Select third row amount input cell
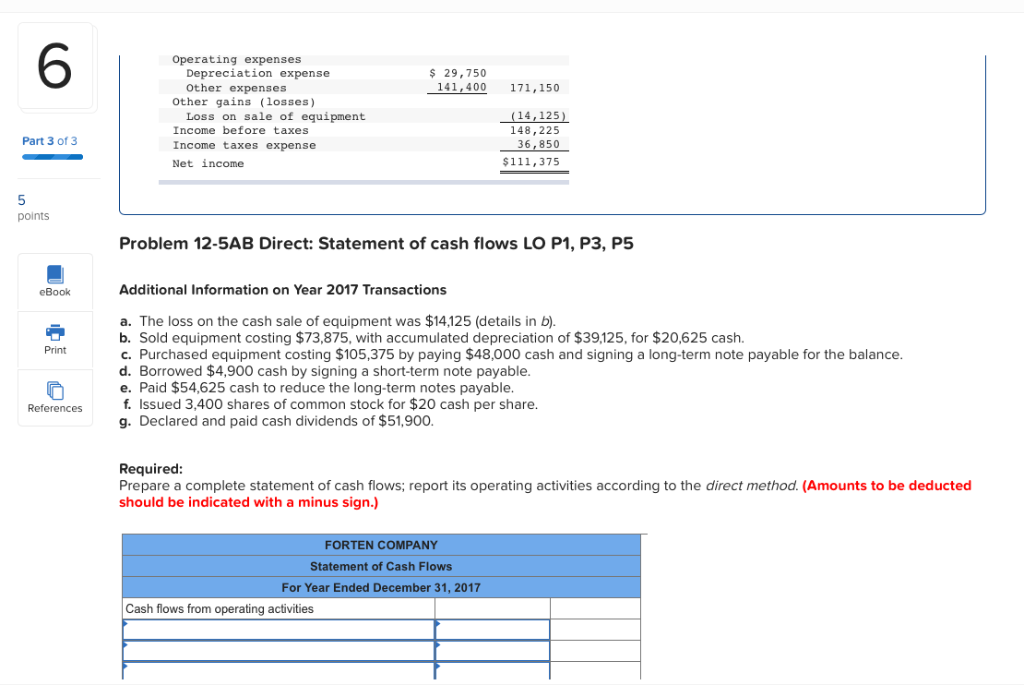This screenshot has height=685, width=1024. (492, 671)
